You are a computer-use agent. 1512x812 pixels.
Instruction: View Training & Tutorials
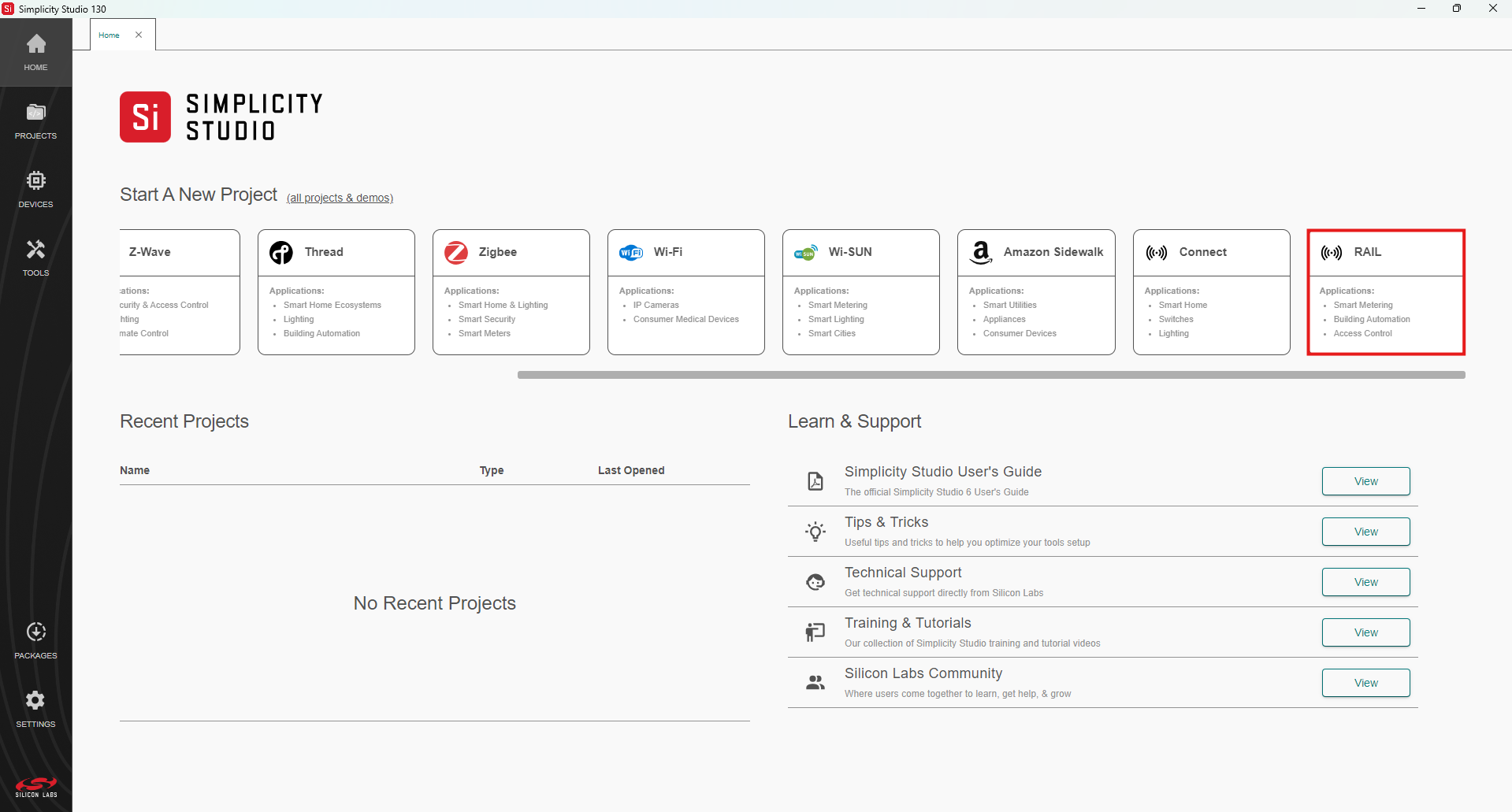[1365, 632]
